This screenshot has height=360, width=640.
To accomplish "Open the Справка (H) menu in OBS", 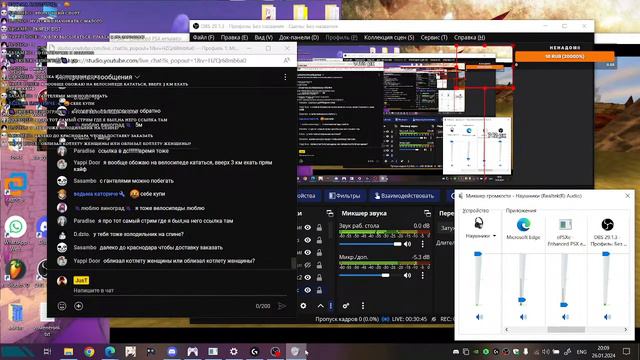I will (469, 38).
